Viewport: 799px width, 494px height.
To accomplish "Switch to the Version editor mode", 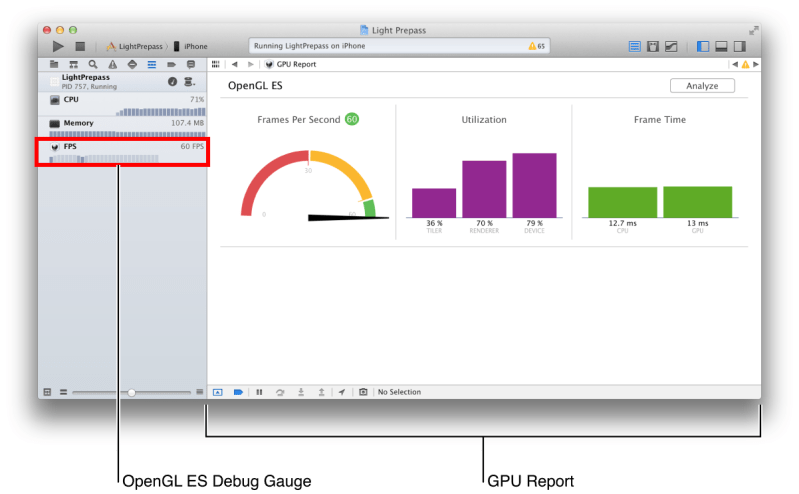I will pyautogui.click(x=671, y=46).
